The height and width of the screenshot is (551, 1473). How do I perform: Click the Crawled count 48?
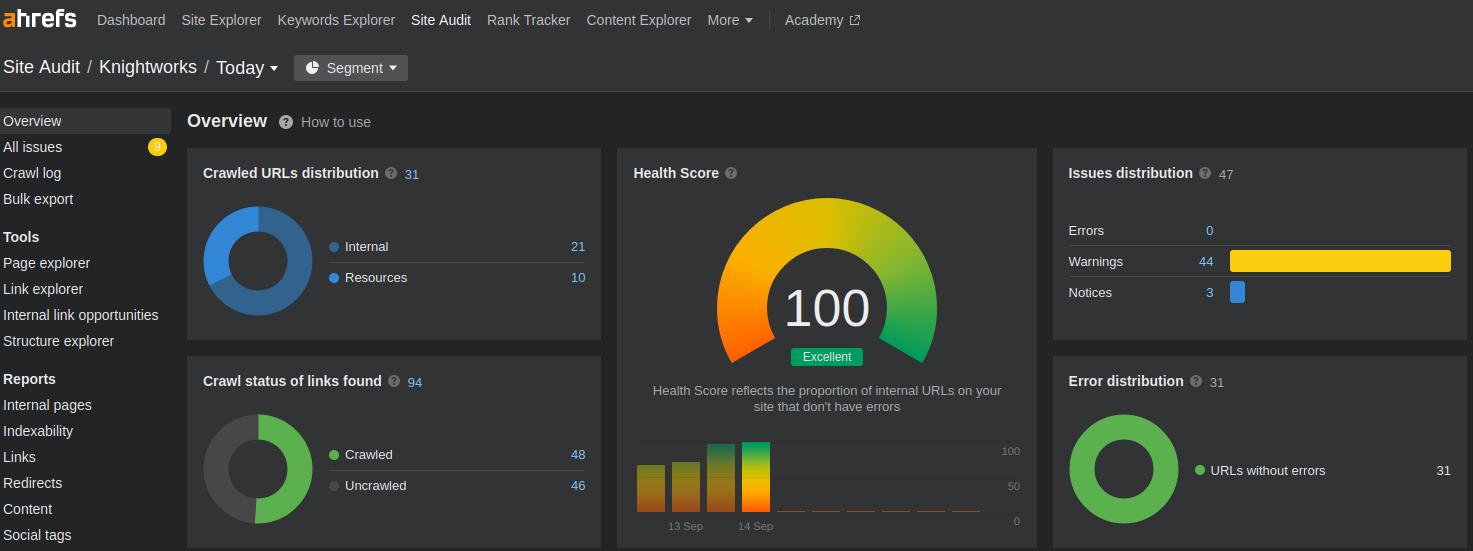tap(578, 455)
